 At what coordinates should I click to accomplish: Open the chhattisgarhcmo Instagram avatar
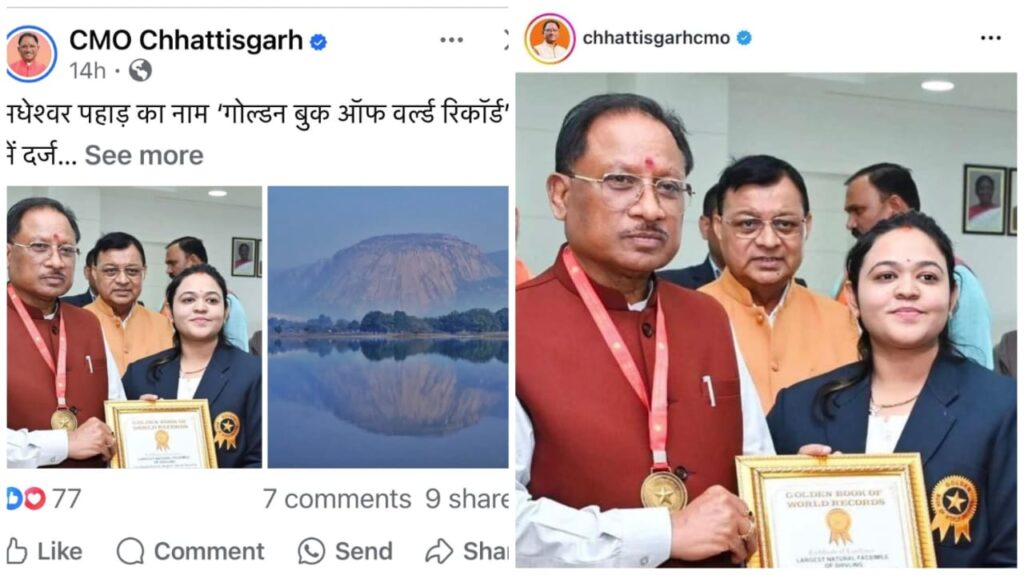click(x=550, y=39)
